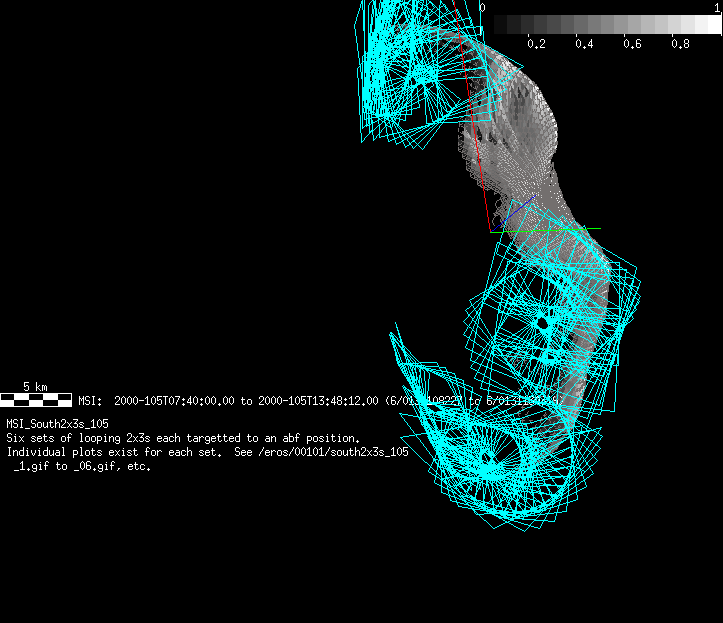Click the 0.2 tick label on colorbar
This screenshot has width=723, height=623.
click(536, 44)
